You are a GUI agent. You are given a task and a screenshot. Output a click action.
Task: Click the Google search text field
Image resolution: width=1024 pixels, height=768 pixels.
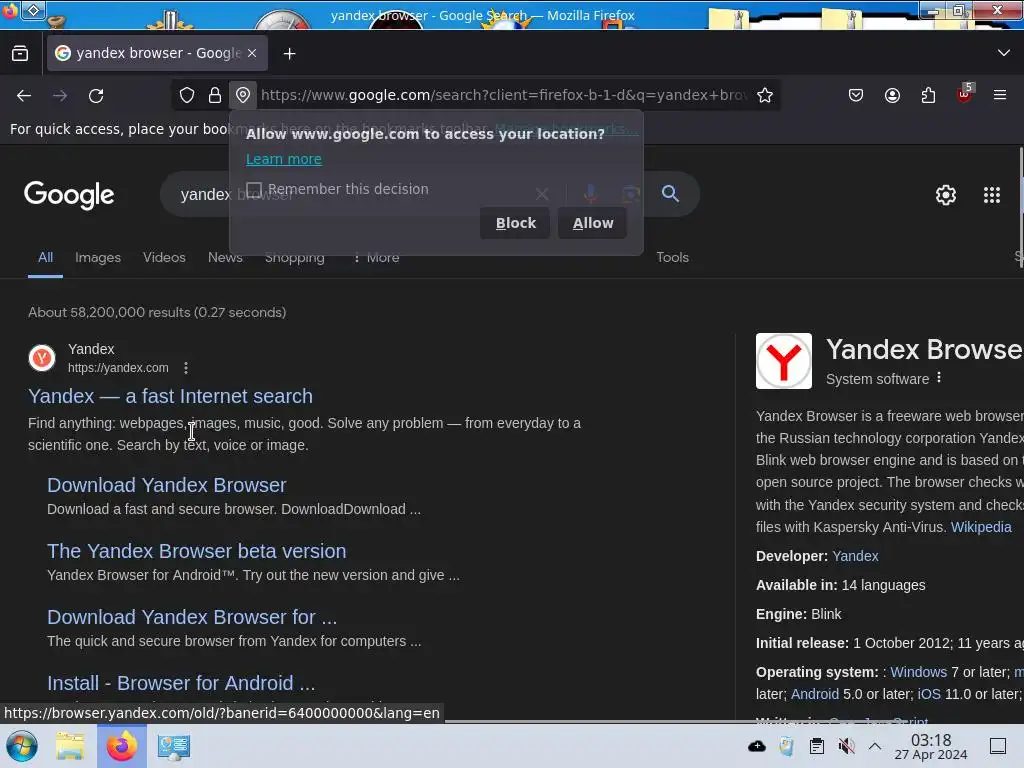click(353, 194)
